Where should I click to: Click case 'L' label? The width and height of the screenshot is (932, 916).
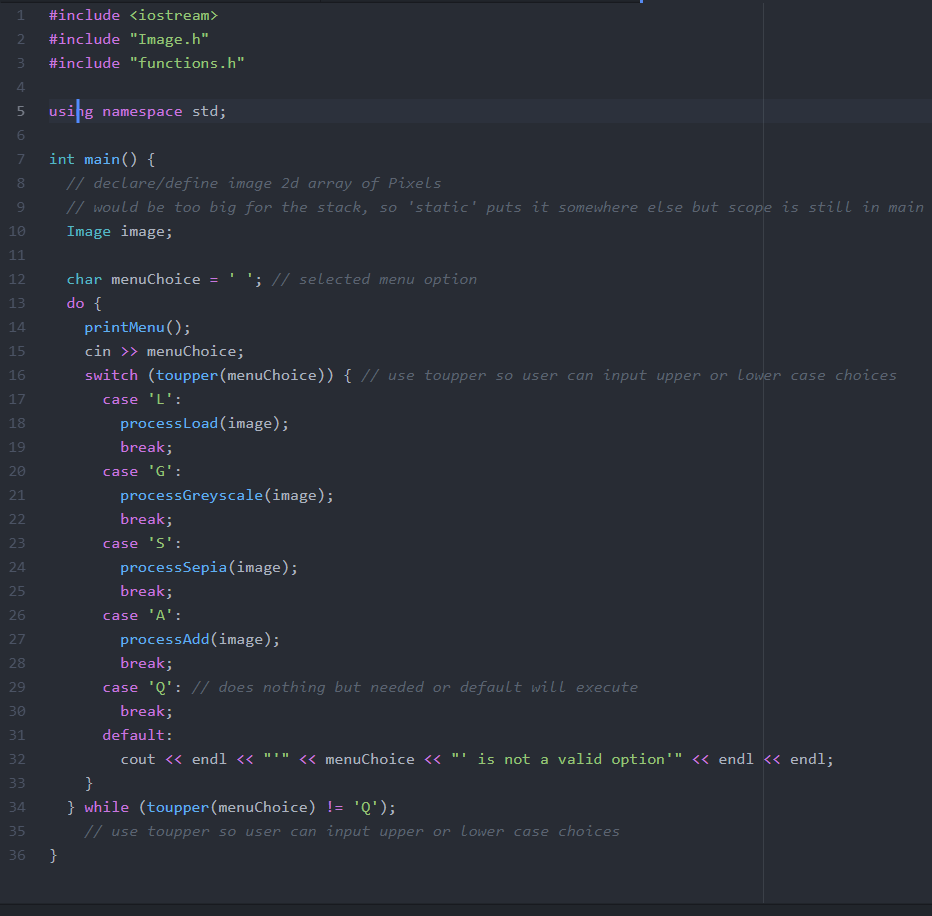(x=141, y=399)
